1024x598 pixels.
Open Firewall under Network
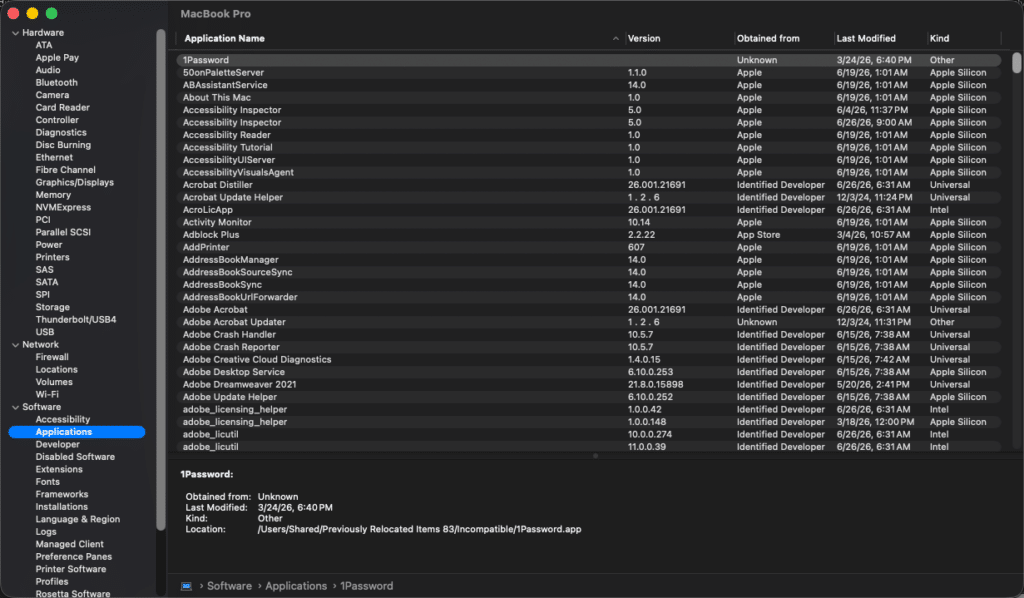[52, 357]
